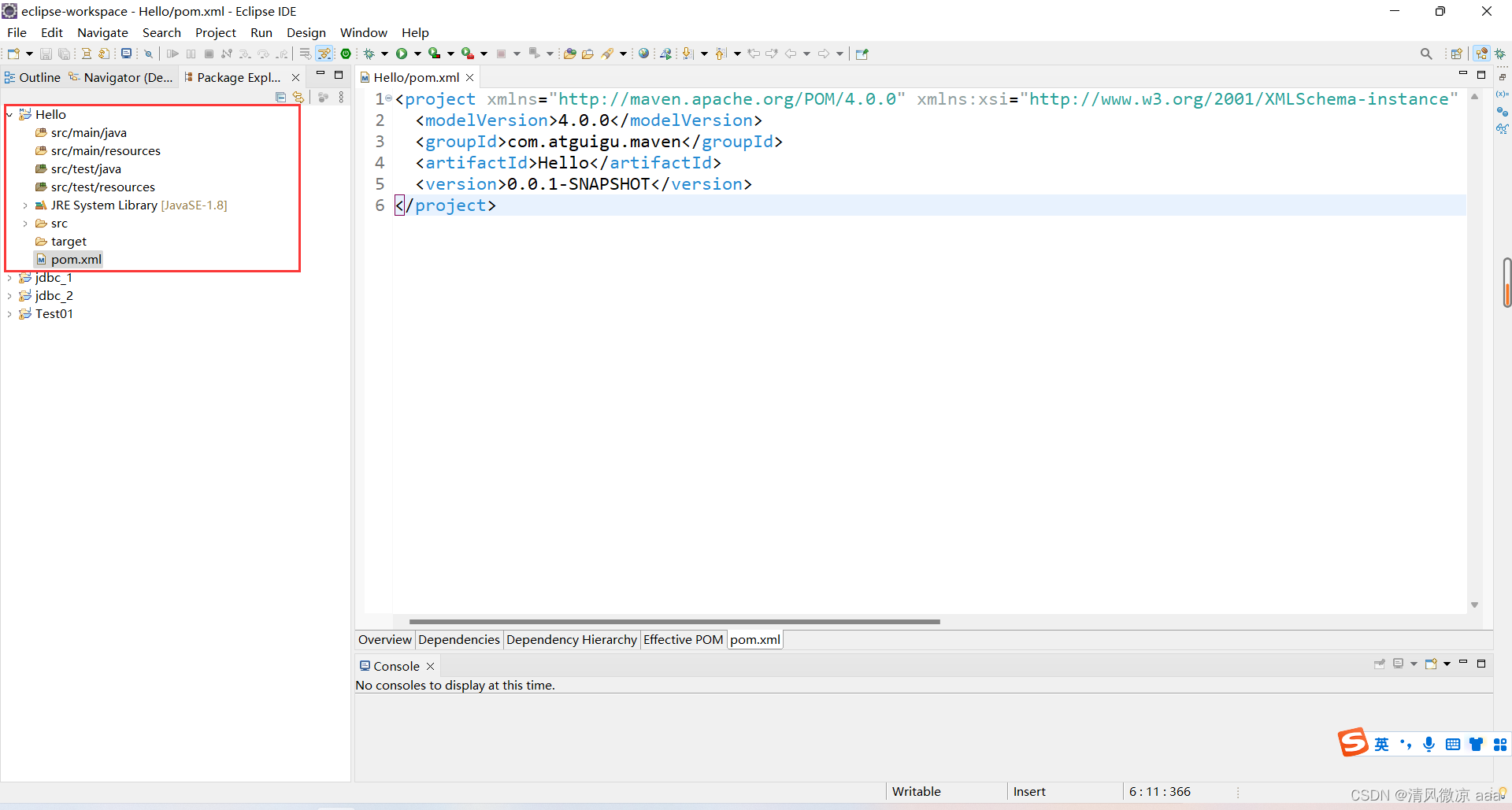
Task: Open the Navigate menu
Action: point(103,32)
